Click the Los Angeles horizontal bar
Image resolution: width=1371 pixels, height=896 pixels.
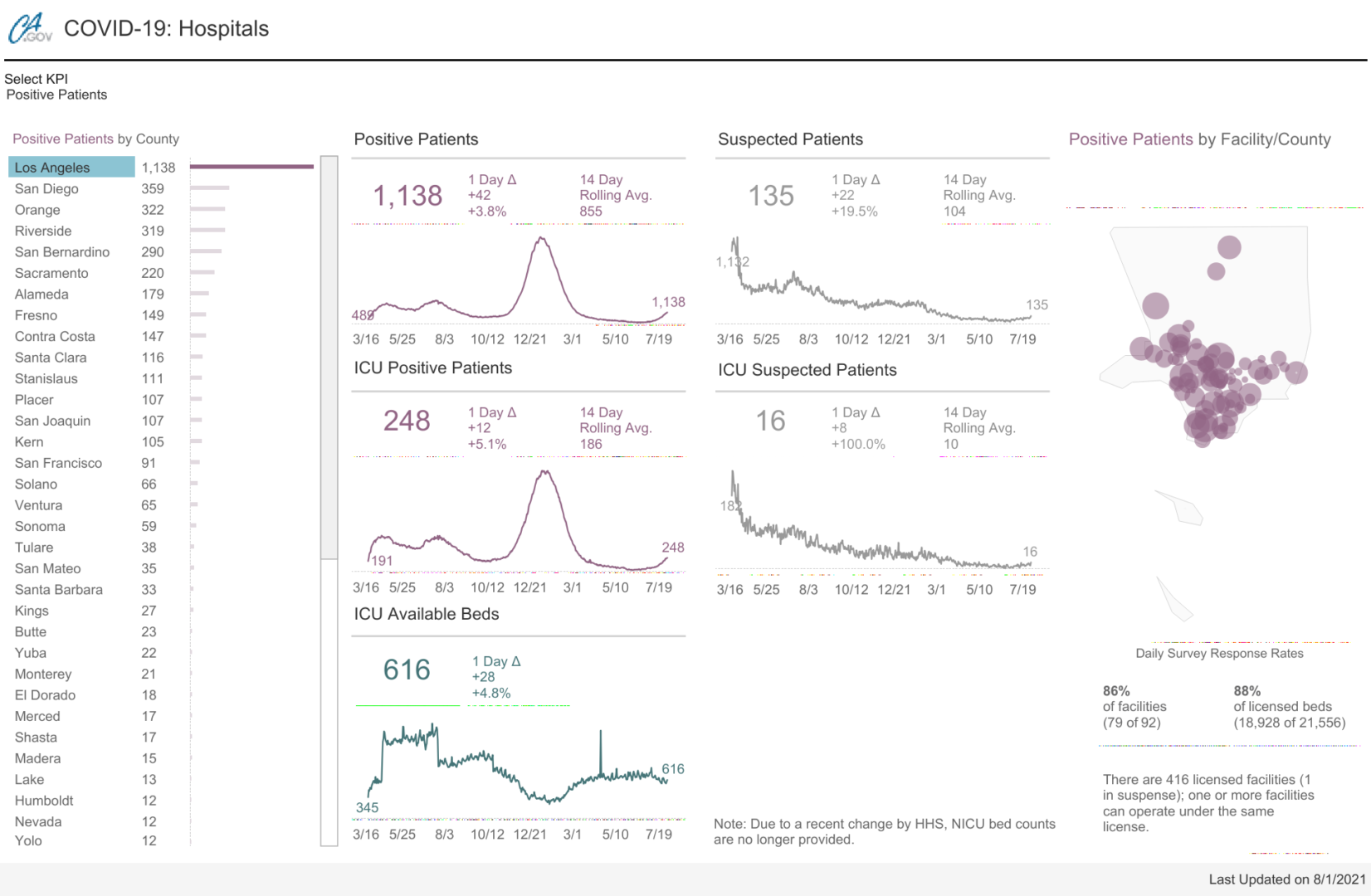pos(251,167)
